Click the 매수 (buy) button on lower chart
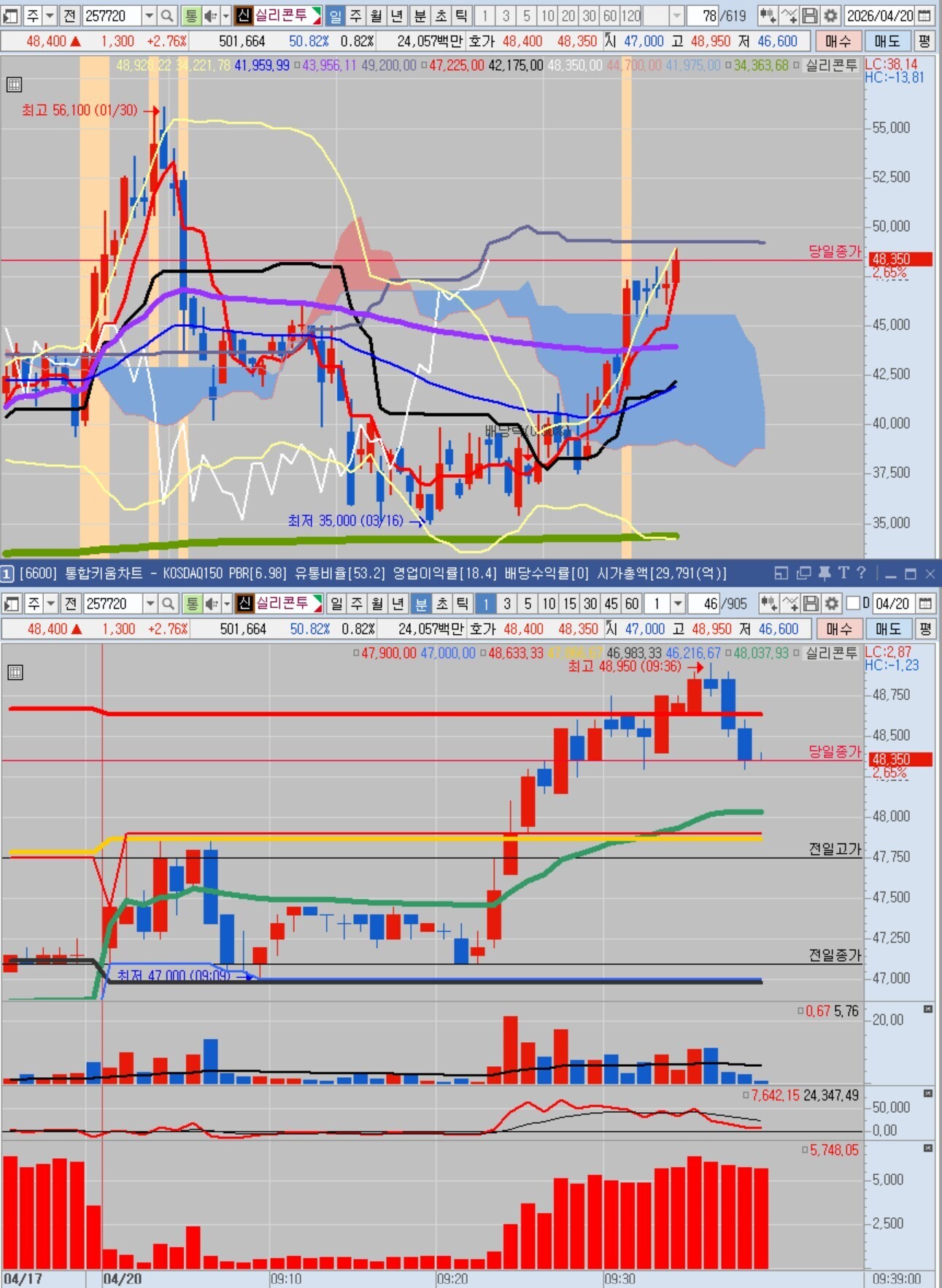Image resolution: width=942 pixels, height=1288 pixels. (x=839, y=629)
